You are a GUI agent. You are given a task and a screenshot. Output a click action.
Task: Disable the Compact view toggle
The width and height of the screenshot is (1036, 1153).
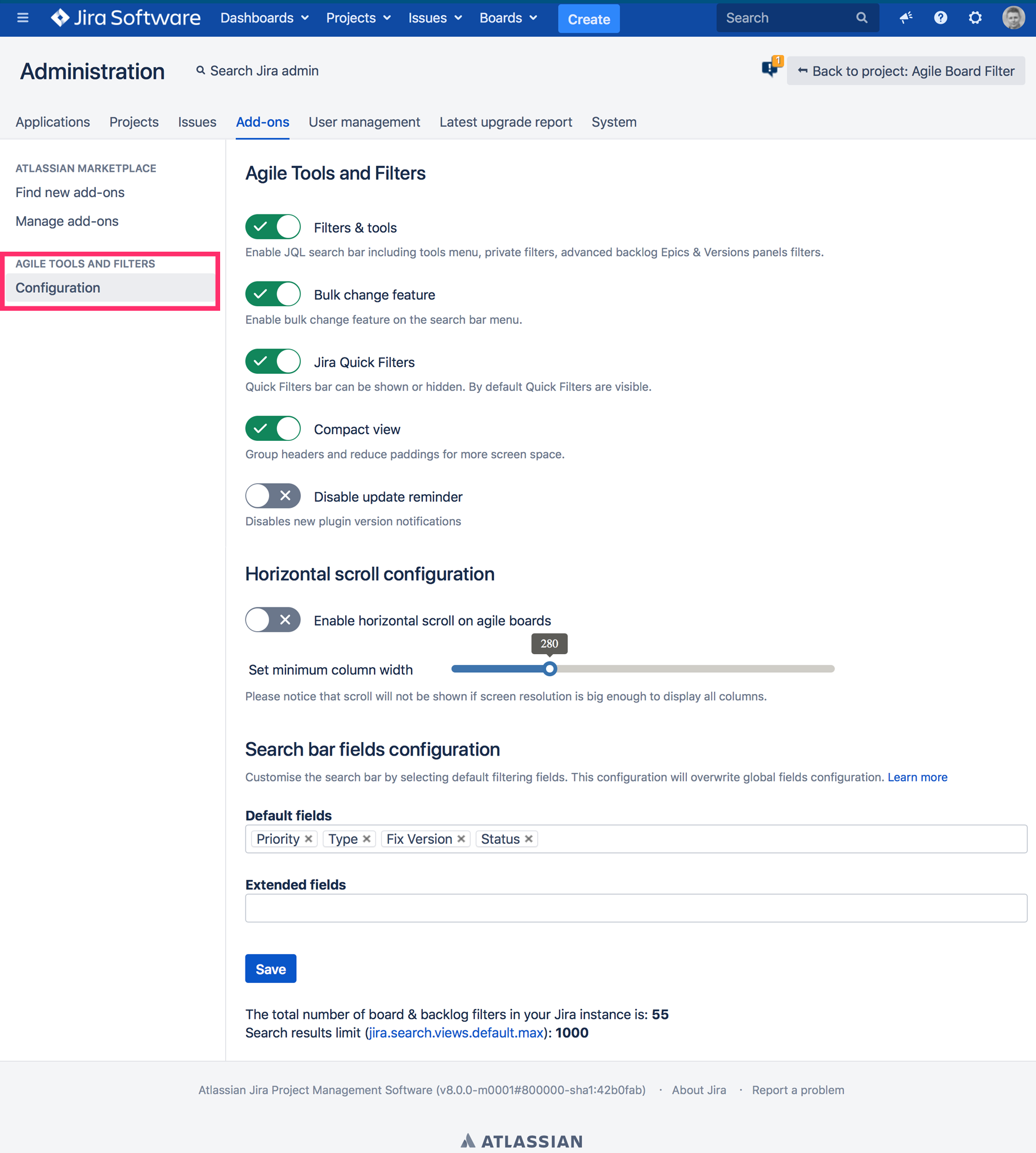(273, 428)
